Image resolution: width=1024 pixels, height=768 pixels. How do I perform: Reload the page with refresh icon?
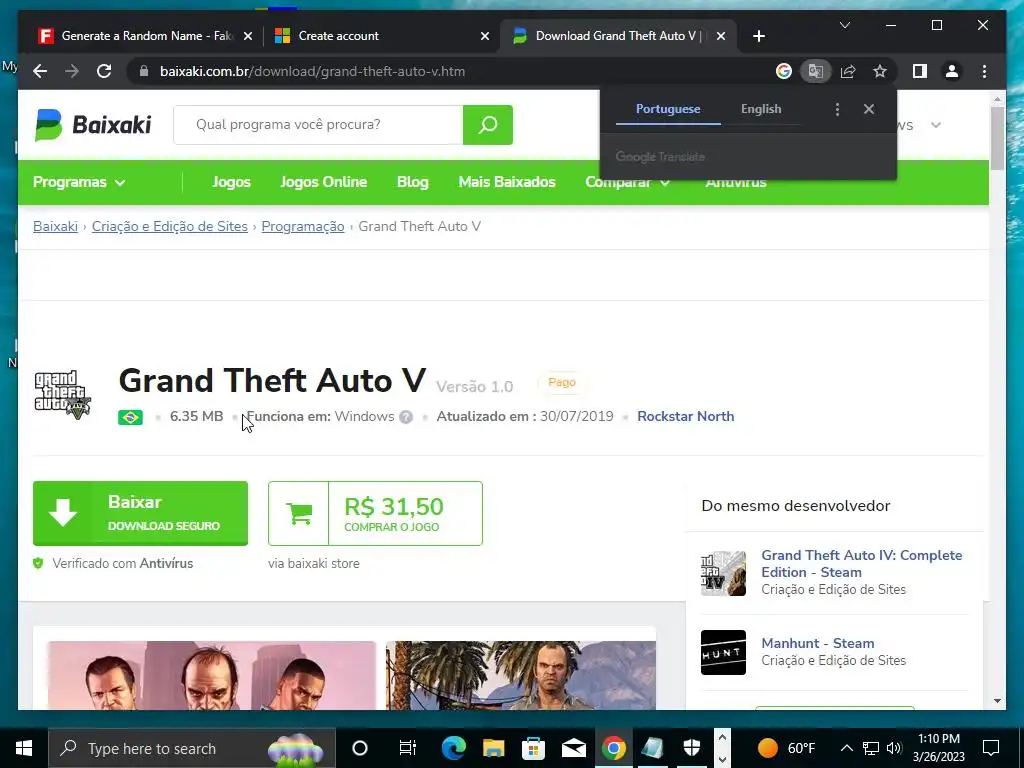point(104,71)
